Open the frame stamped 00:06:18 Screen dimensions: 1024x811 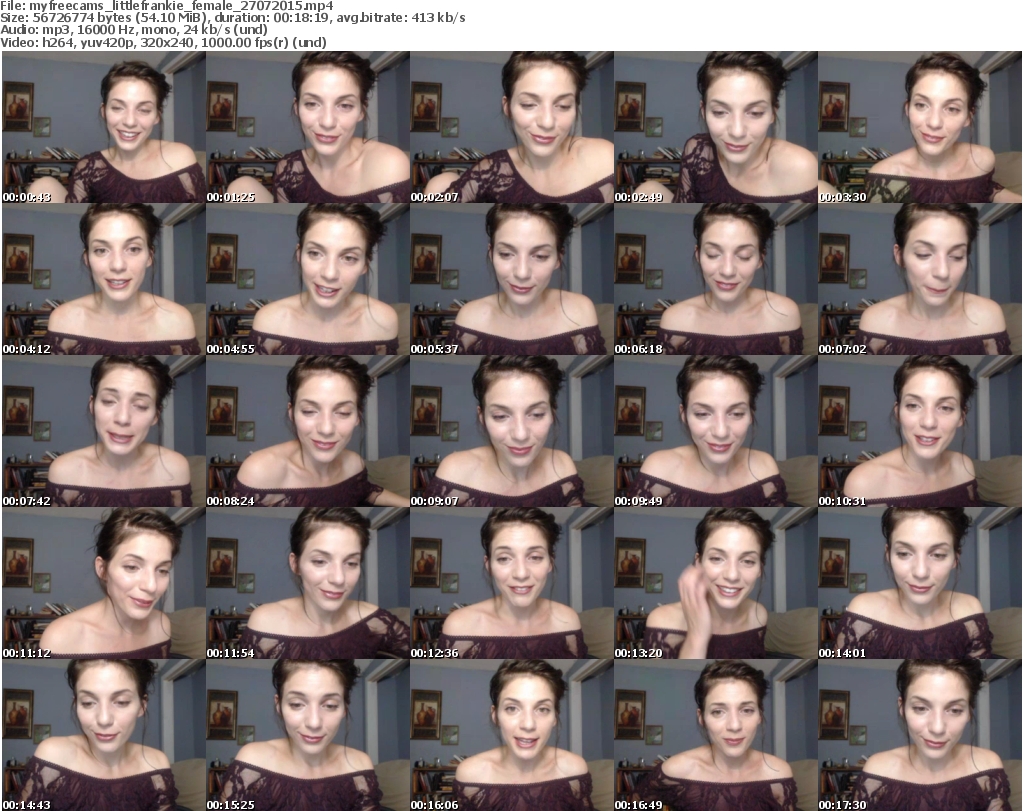coord(716,279)
